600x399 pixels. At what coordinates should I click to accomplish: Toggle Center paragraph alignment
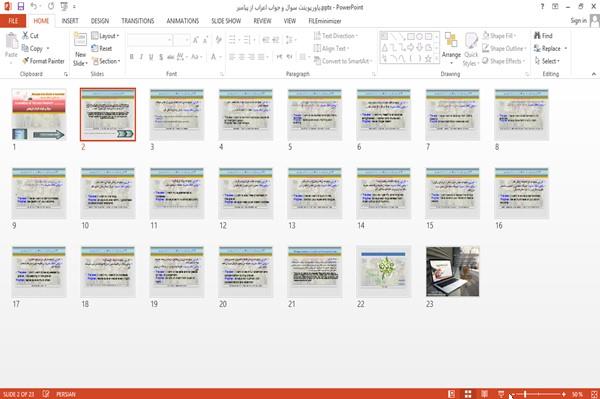[241, 57]
